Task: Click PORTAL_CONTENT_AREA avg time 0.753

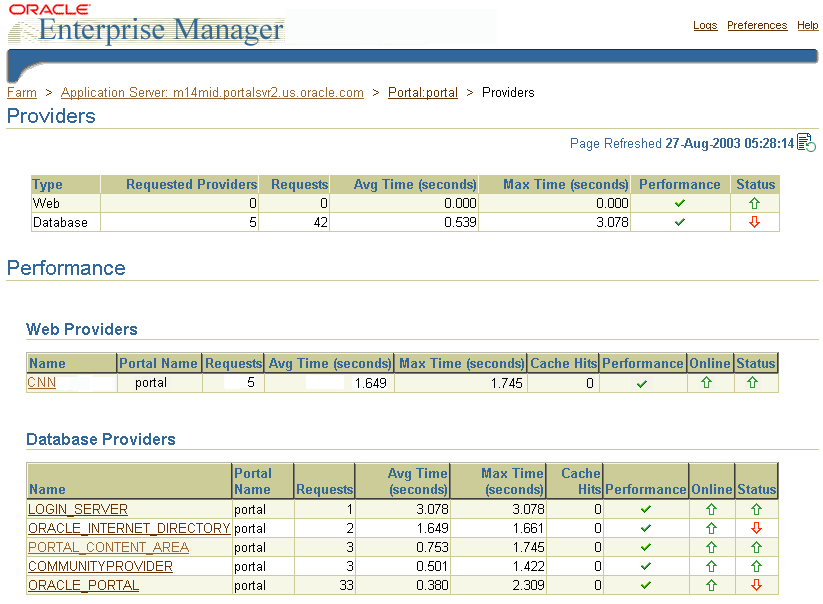Action: tap(432, 547)
